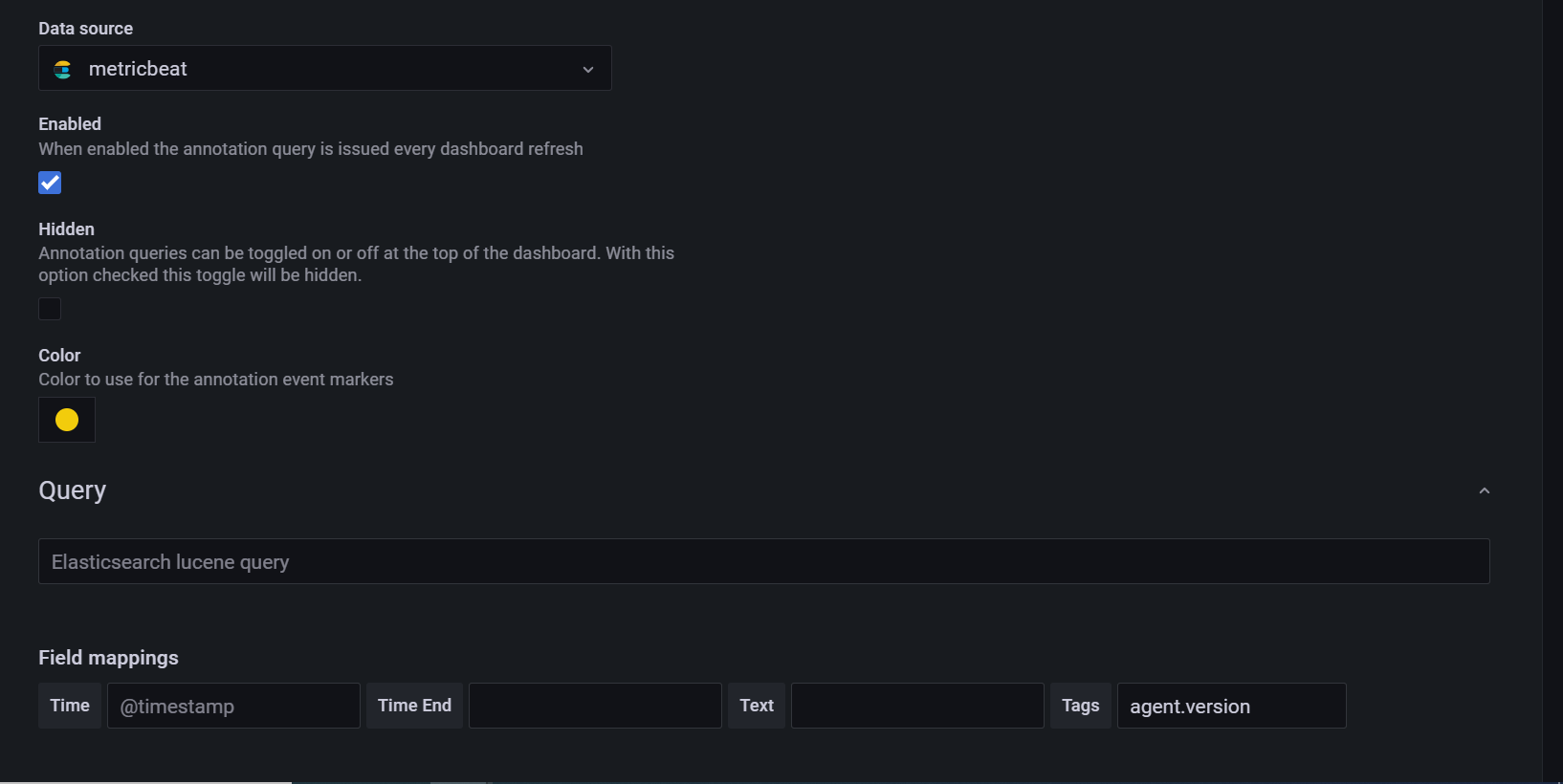Screen dimensions: 1563x784
Task: Click the Elasticsearch lucene query input
Action: (x=763, y=561)
